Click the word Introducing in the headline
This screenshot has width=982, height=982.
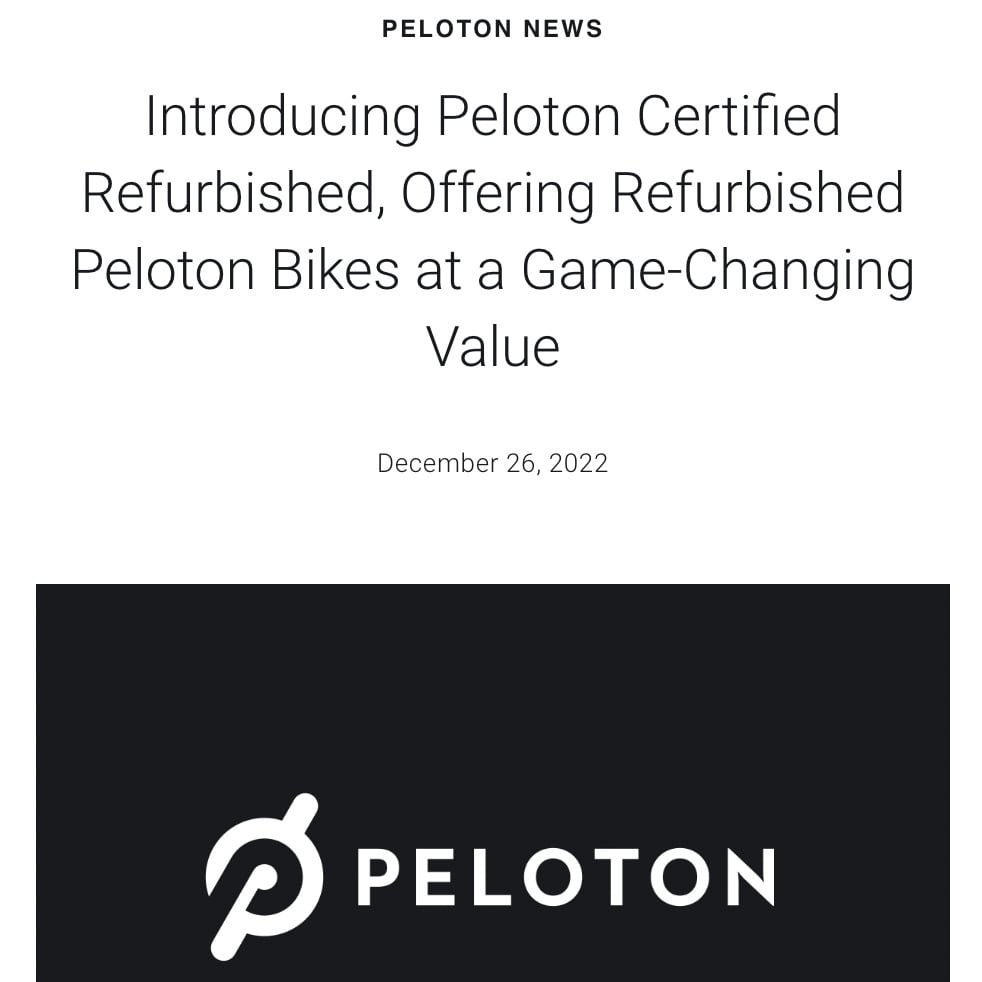click(x=283, y=116)
